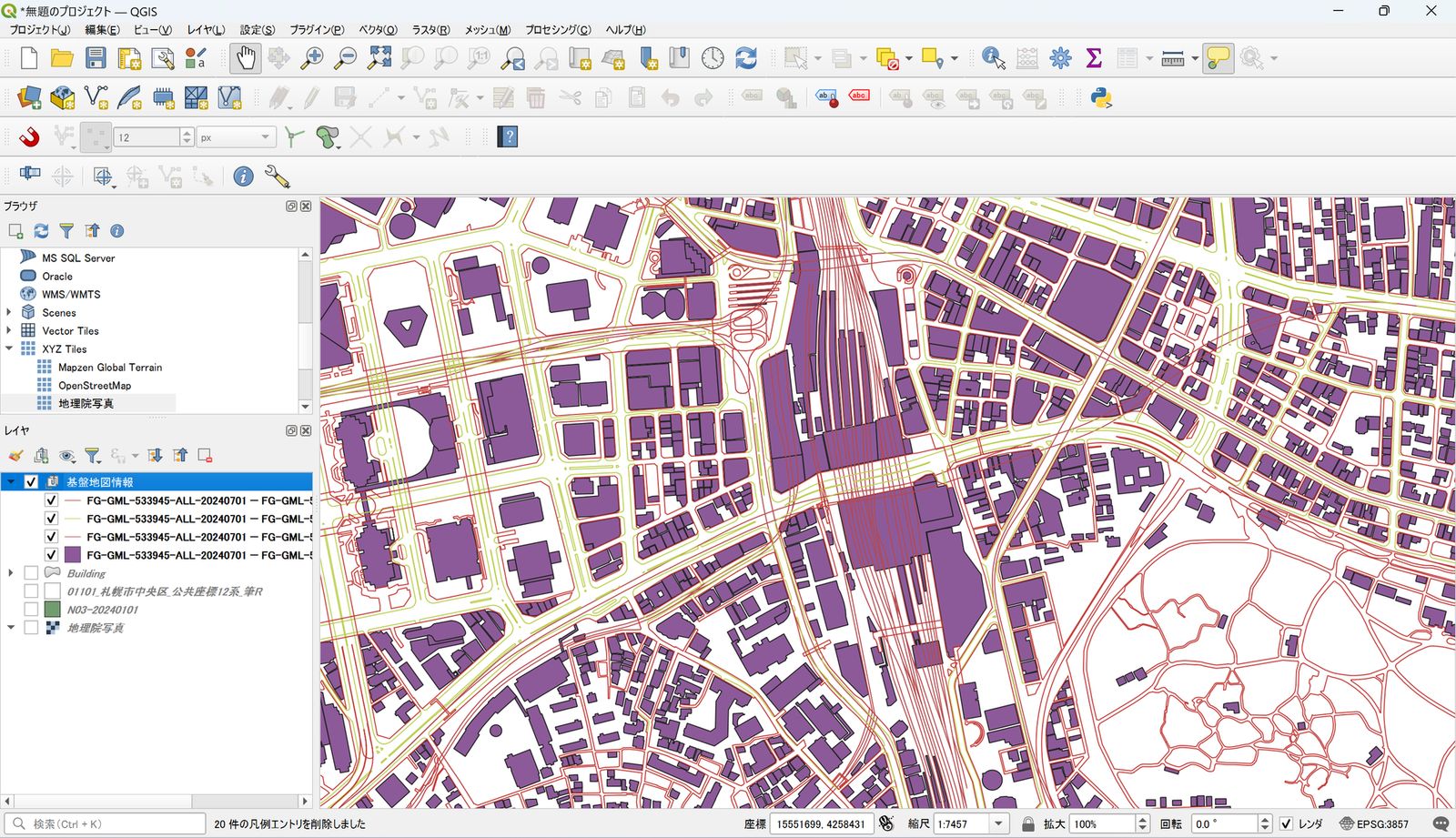Show statistical summary sigma icon
Viewport: 1456px width, 838px height.
1094,58
